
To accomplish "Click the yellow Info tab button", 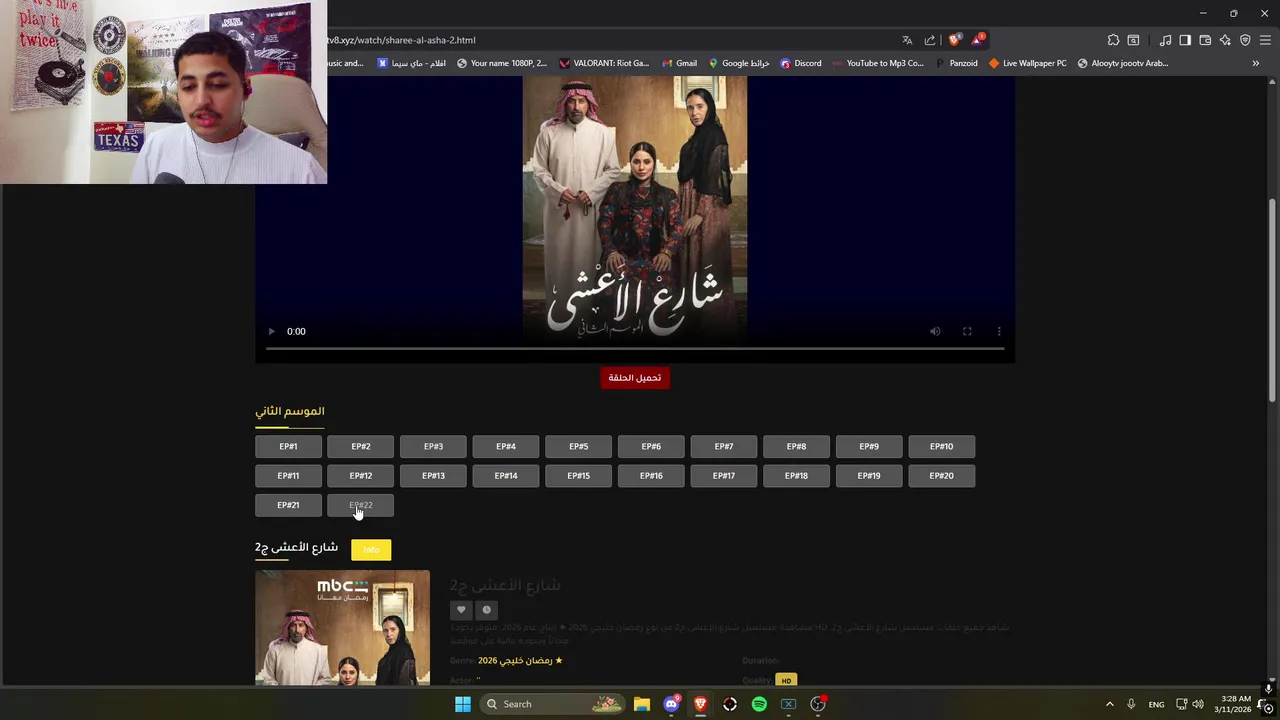I will click(x=371, y=550).
